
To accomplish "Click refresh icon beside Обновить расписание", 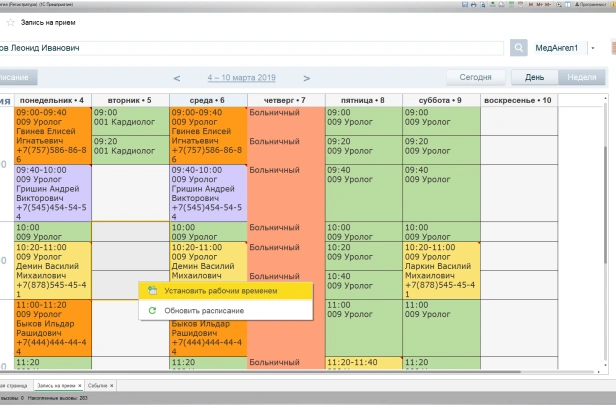I will pyautogui.click(x=152, y=310).
